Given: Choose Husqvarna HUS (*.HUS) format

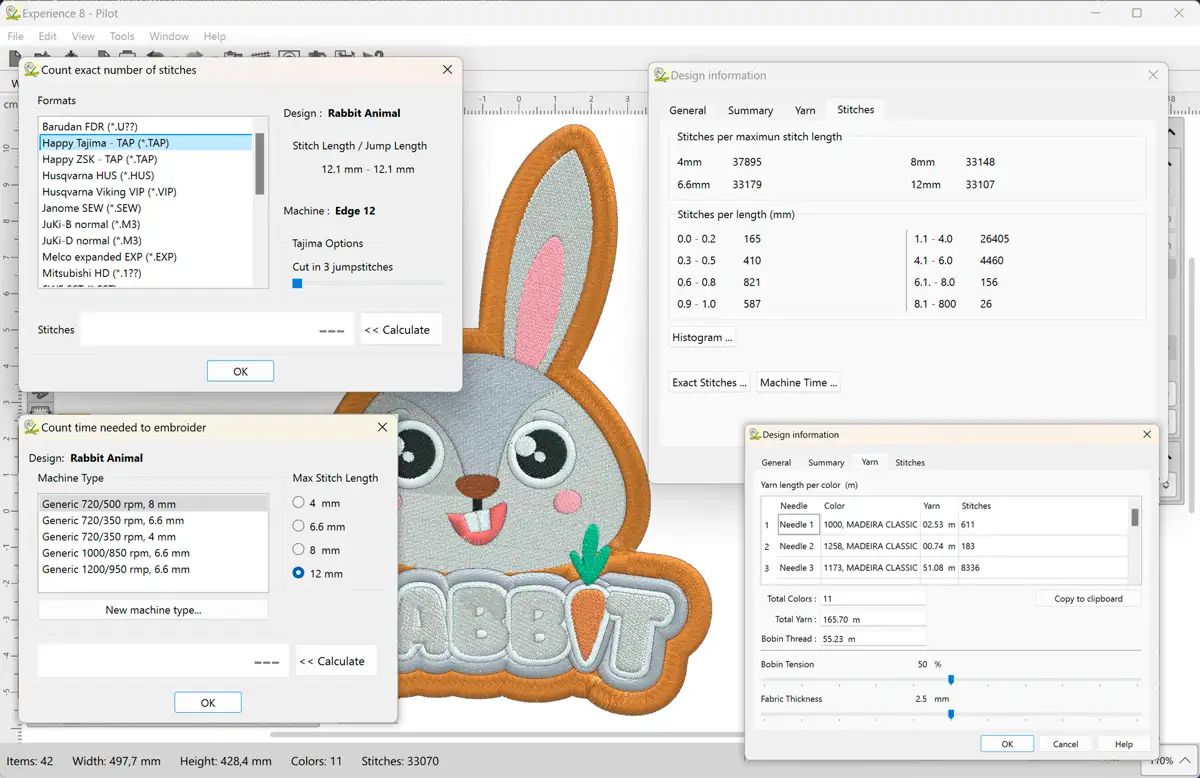Looking at the screenshot, I should pyautogui.click(x=146, y=175).
